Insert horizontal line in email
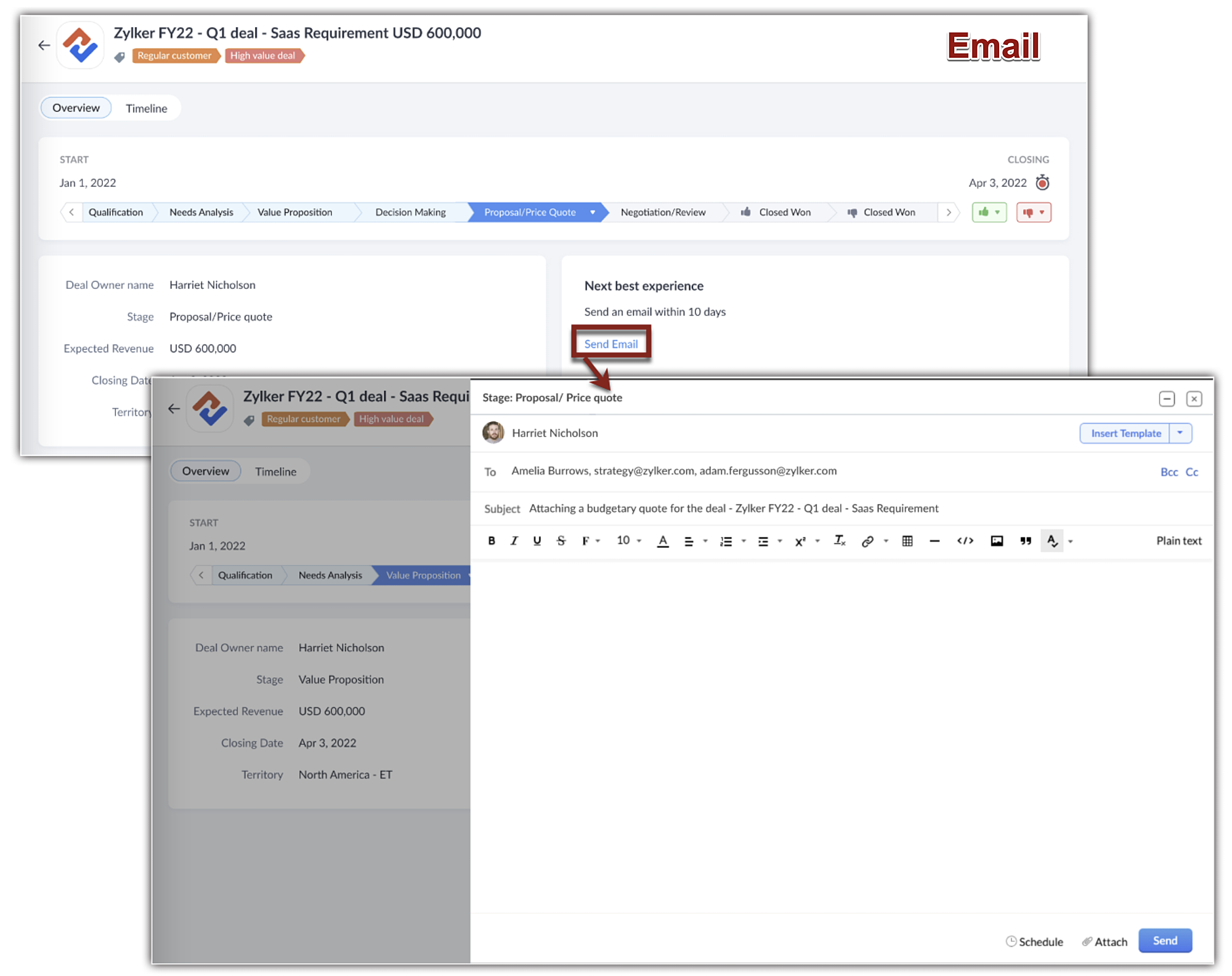This screenshot has width=1232, height=976. pos(934,541)
